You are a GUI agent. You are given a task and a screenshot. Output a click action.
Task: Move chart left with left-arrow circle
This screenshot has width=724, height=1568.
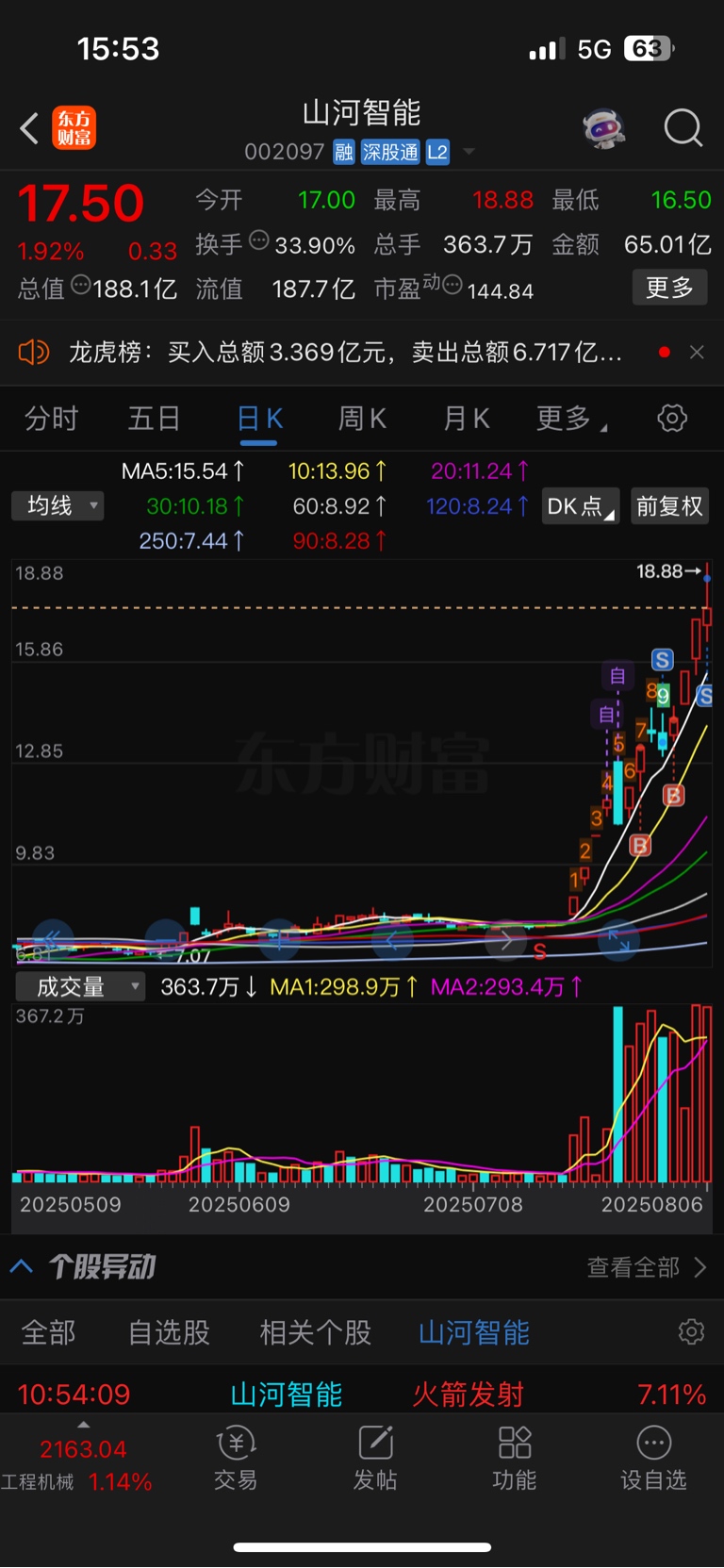392,939
